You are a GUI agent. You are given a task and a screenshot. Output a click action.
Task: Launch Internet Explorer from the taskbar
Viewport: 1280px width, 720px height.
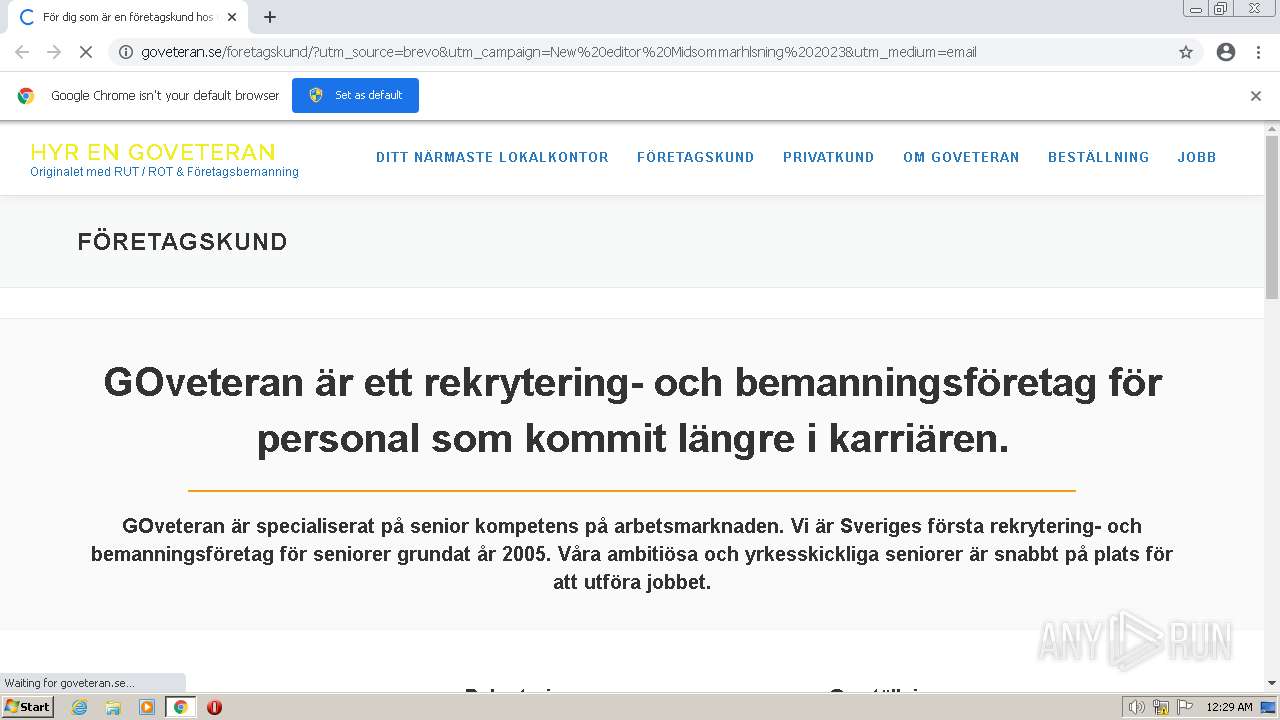point(80,707)
